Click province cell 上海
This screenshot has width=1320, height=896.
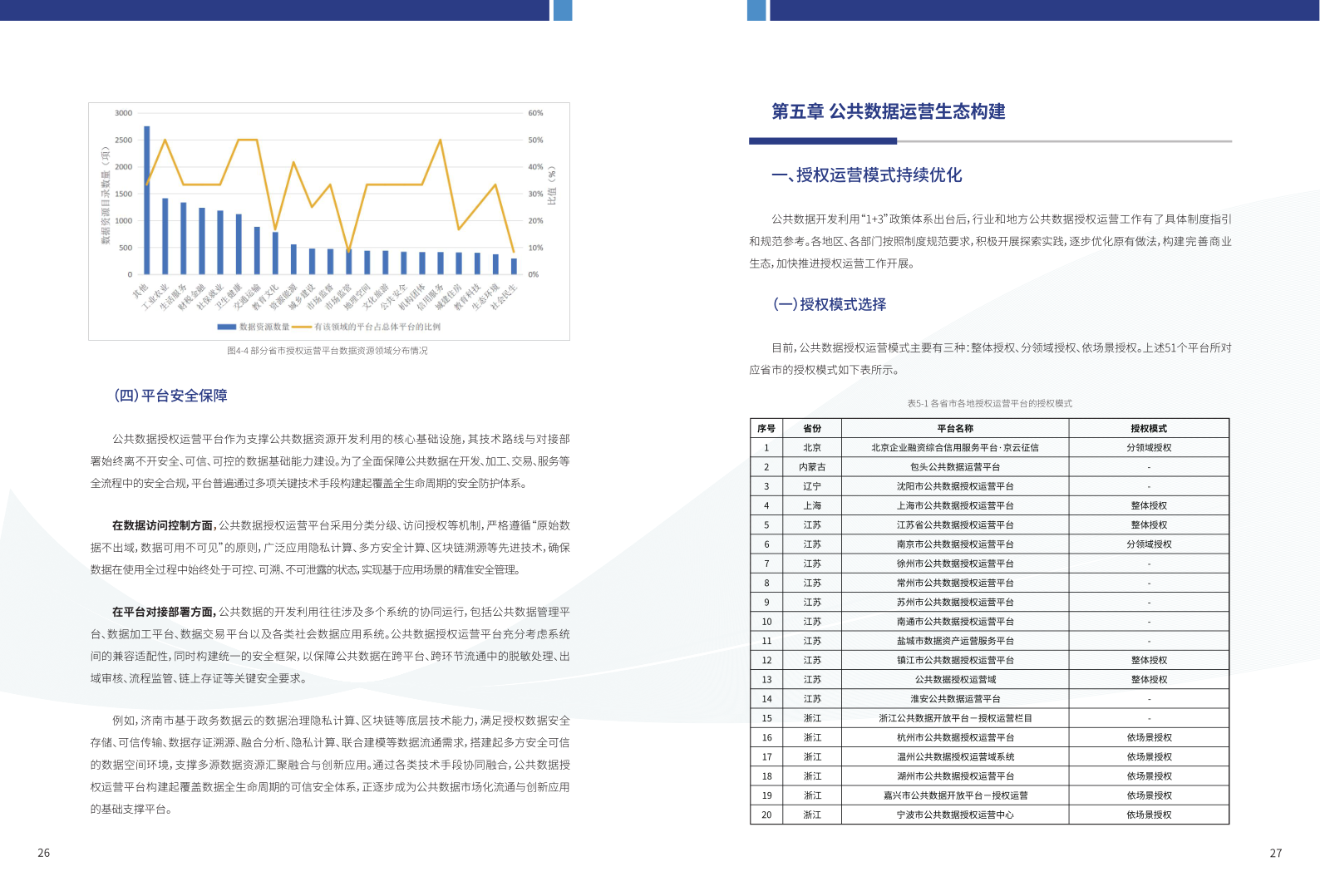point(812,505)
